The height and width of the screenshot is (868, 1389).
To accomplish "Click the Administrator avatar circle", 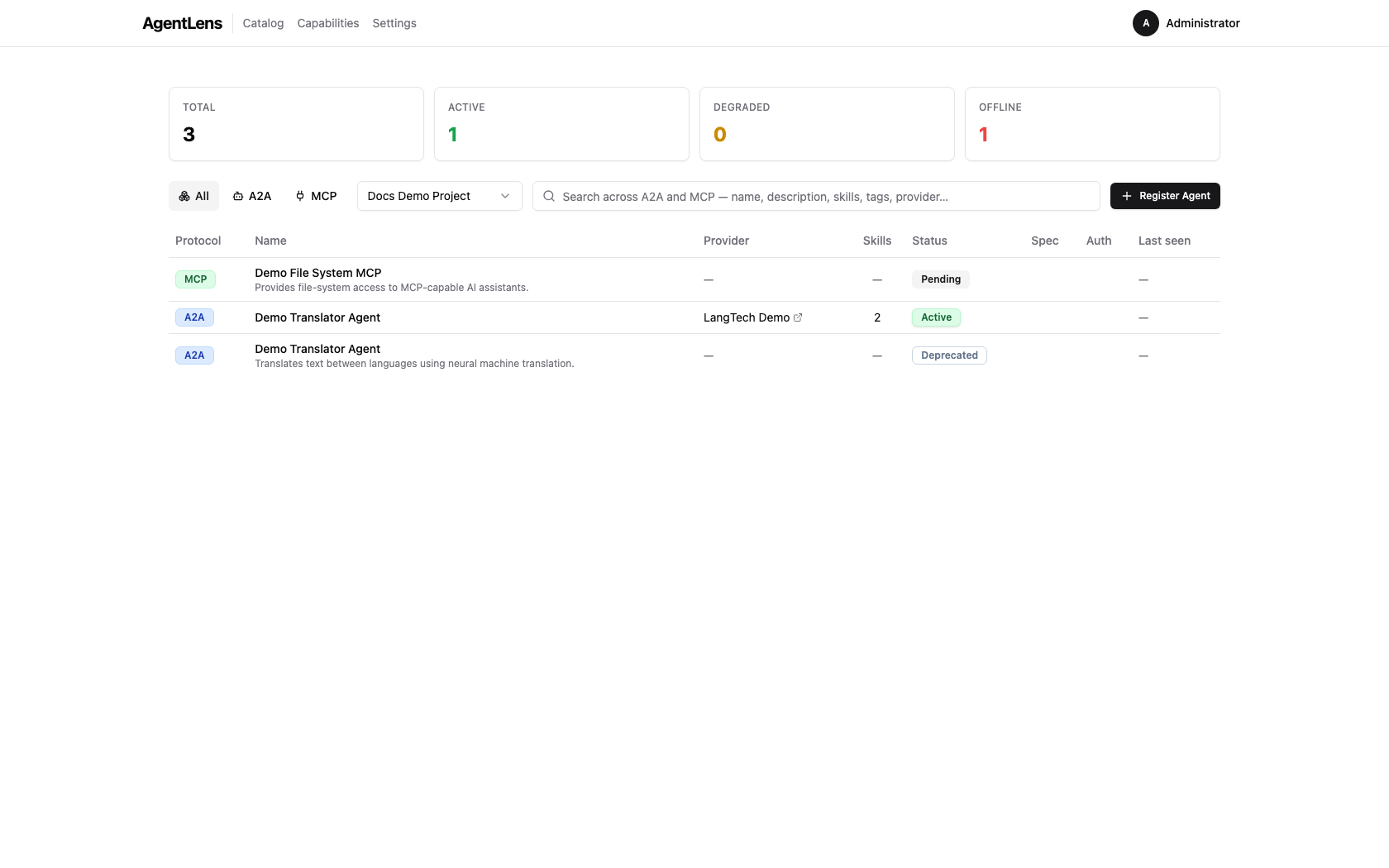I will tap(1145, 23).
